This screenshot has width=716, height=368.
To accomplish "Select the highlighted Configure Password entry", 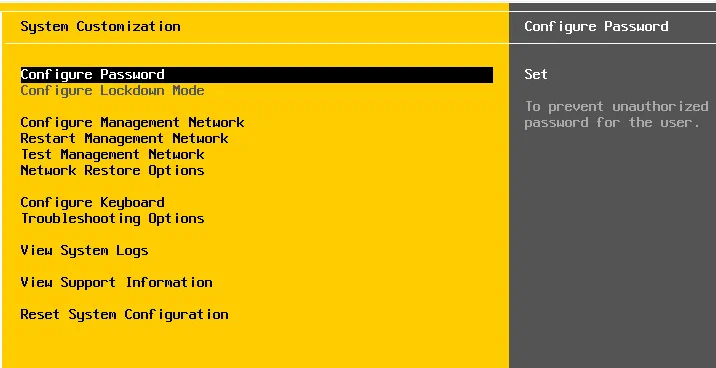I will (x=257, y=74).
